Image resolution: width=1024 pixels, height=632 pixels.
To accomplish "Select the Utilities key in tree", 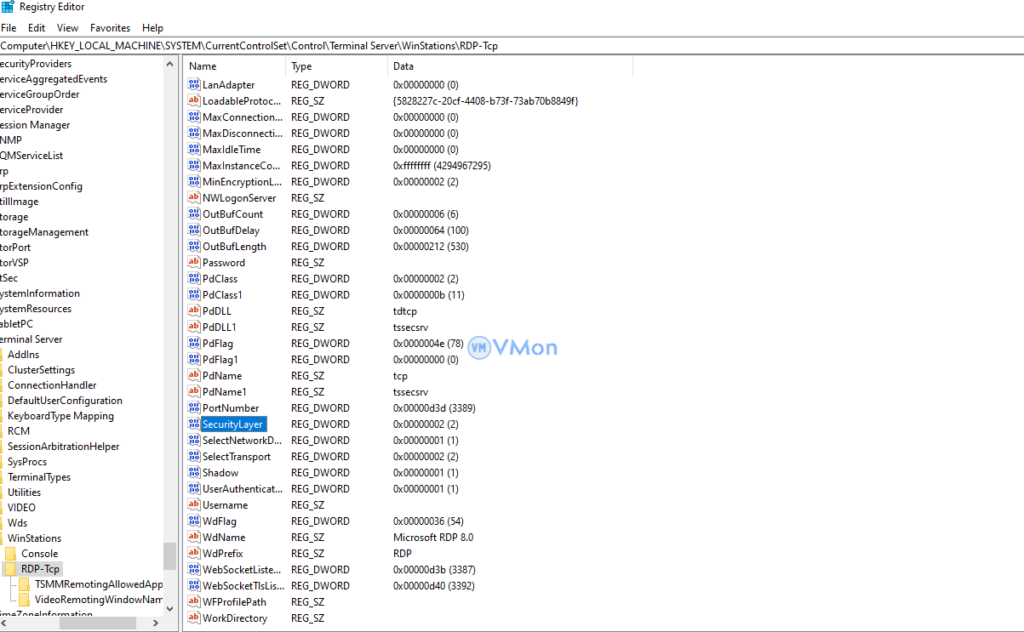I will pos(24,492).
